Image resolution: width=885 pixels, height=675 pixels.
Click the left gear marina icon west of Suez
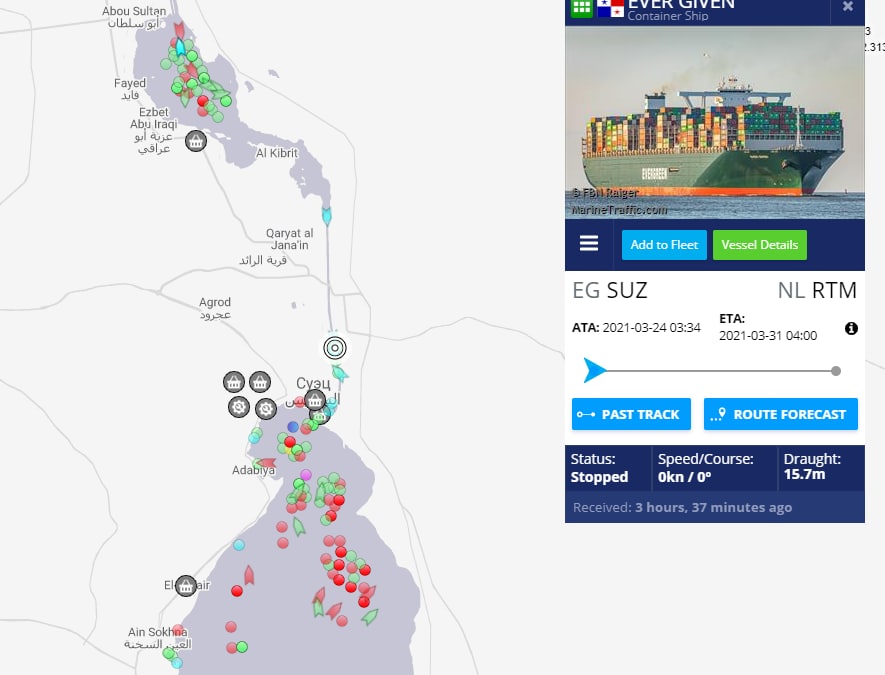pyautogui.click(x=239, y=406)
